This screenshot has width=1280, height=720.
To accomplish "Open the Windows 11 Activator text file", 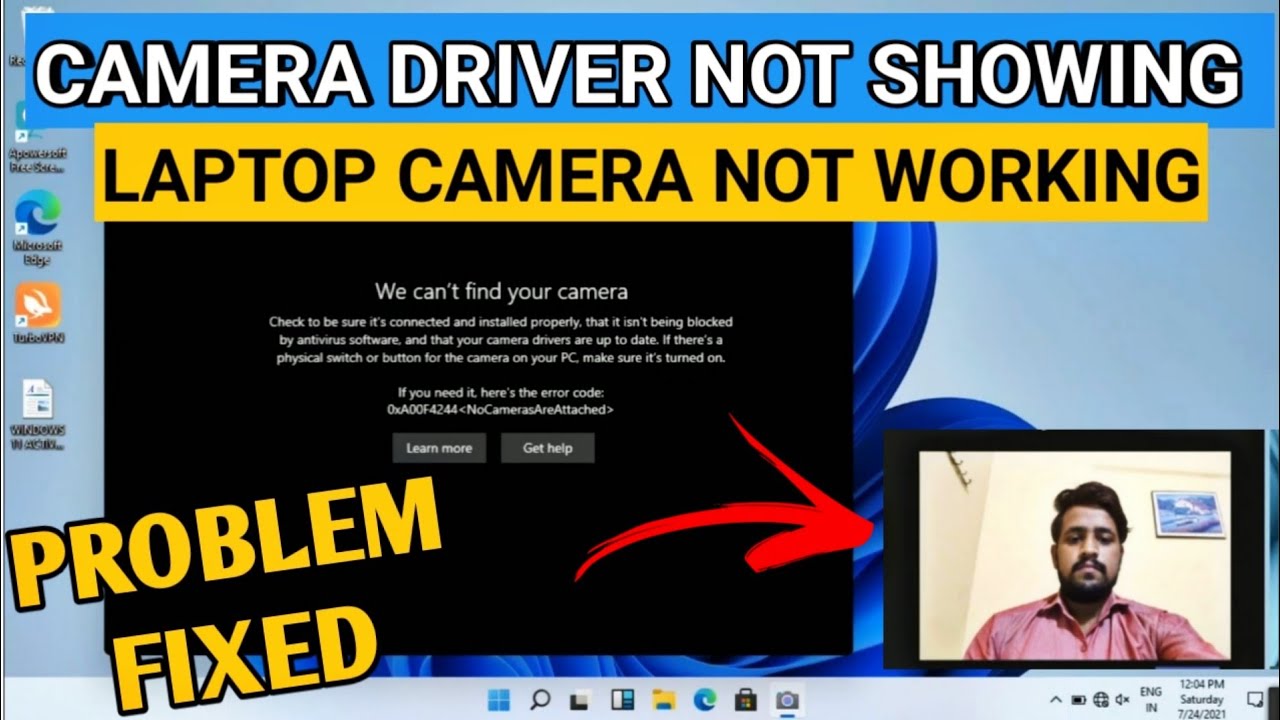I will (37, 415).
